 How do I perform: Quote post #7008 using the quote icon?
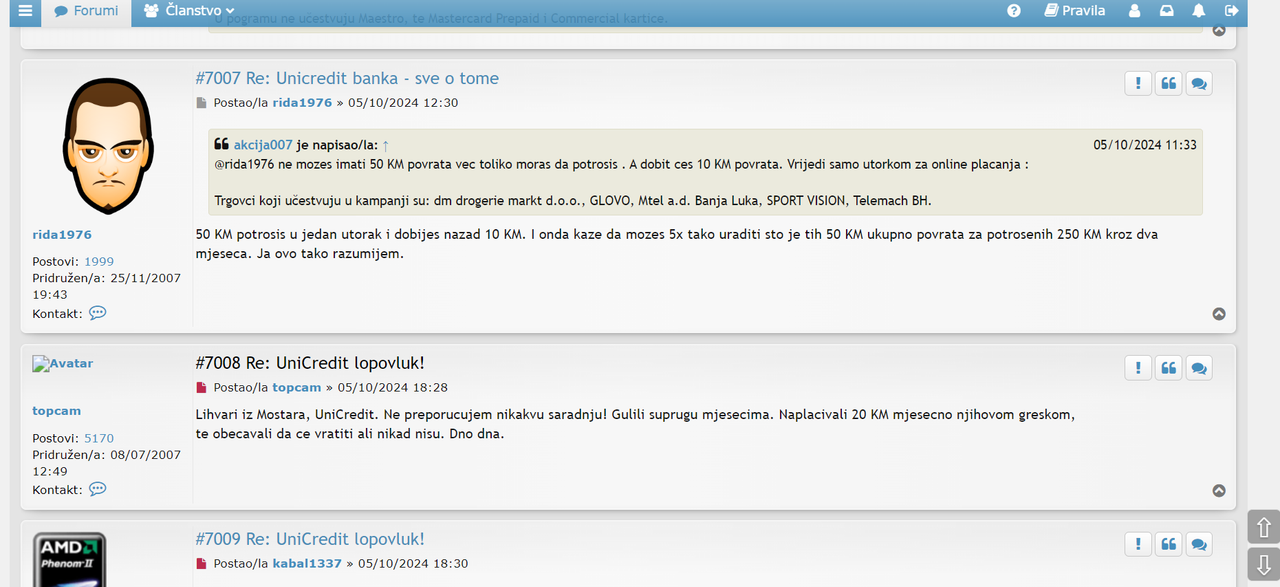click(1168, 368)
